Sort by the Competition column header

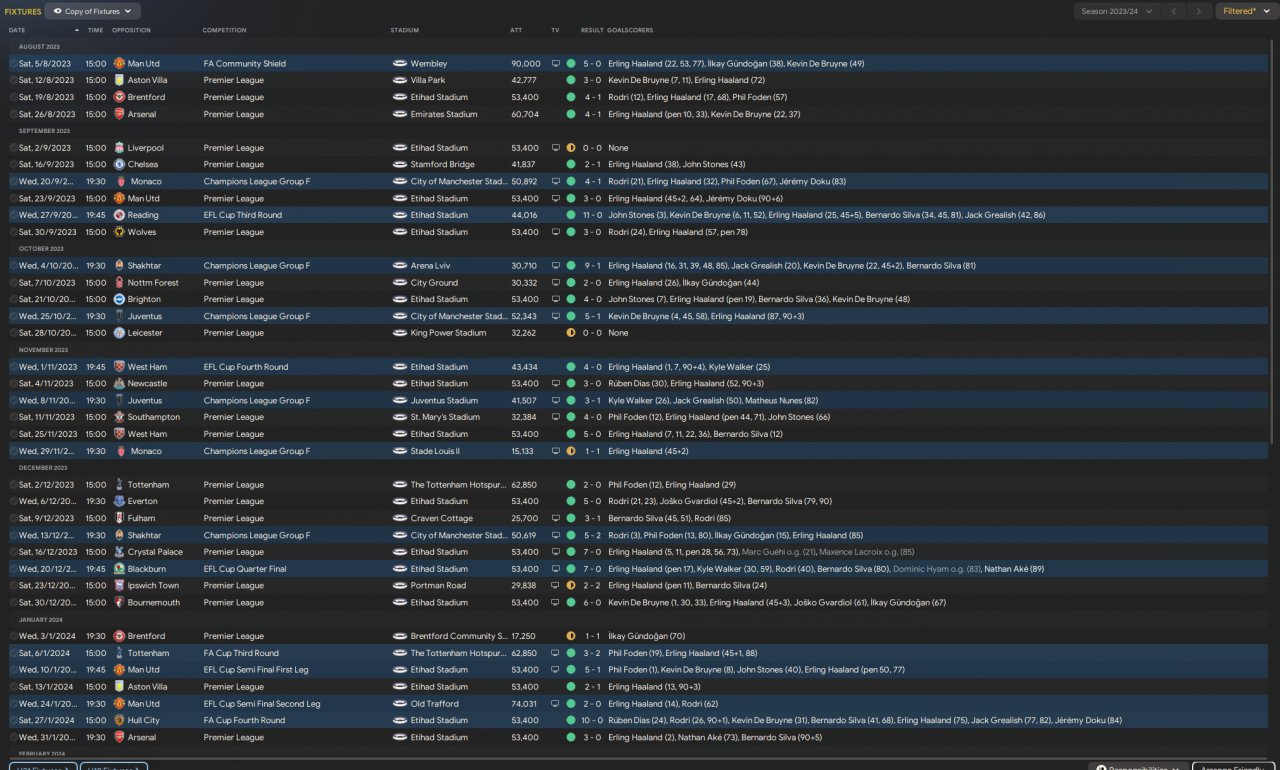click(224, 30)
